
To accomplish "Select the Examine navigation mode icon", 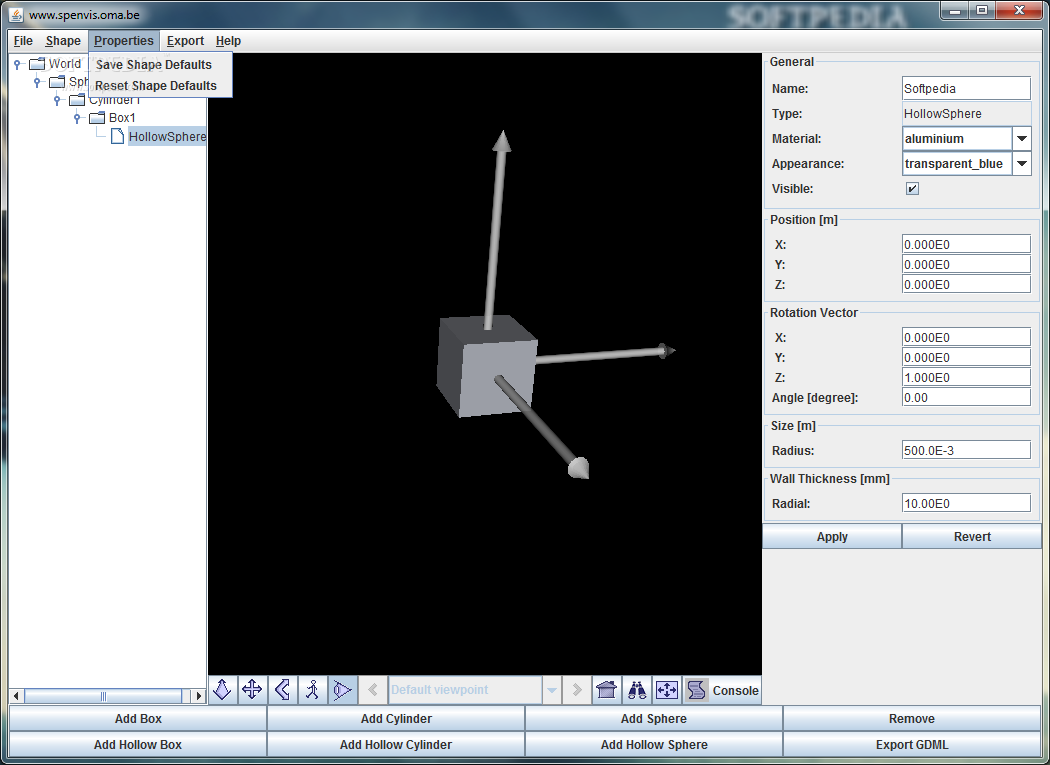I will pos(342,689).
